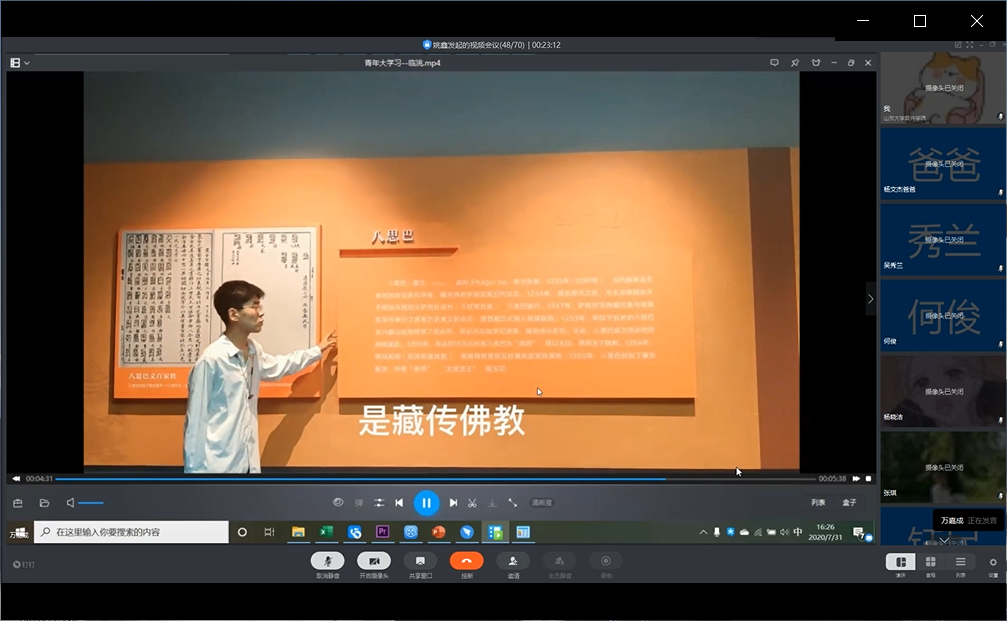This screenshot has width=1007, height=621.
Task: Skip to the next video track
Action: pos(453,503)
